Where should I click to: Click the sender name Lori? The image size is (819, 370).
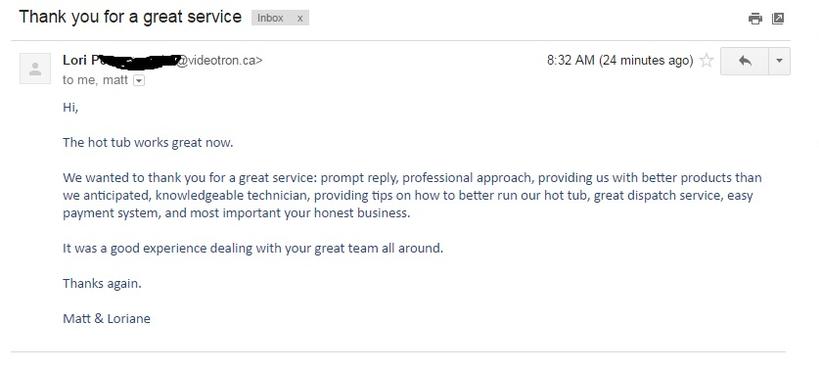pos(75,60)
